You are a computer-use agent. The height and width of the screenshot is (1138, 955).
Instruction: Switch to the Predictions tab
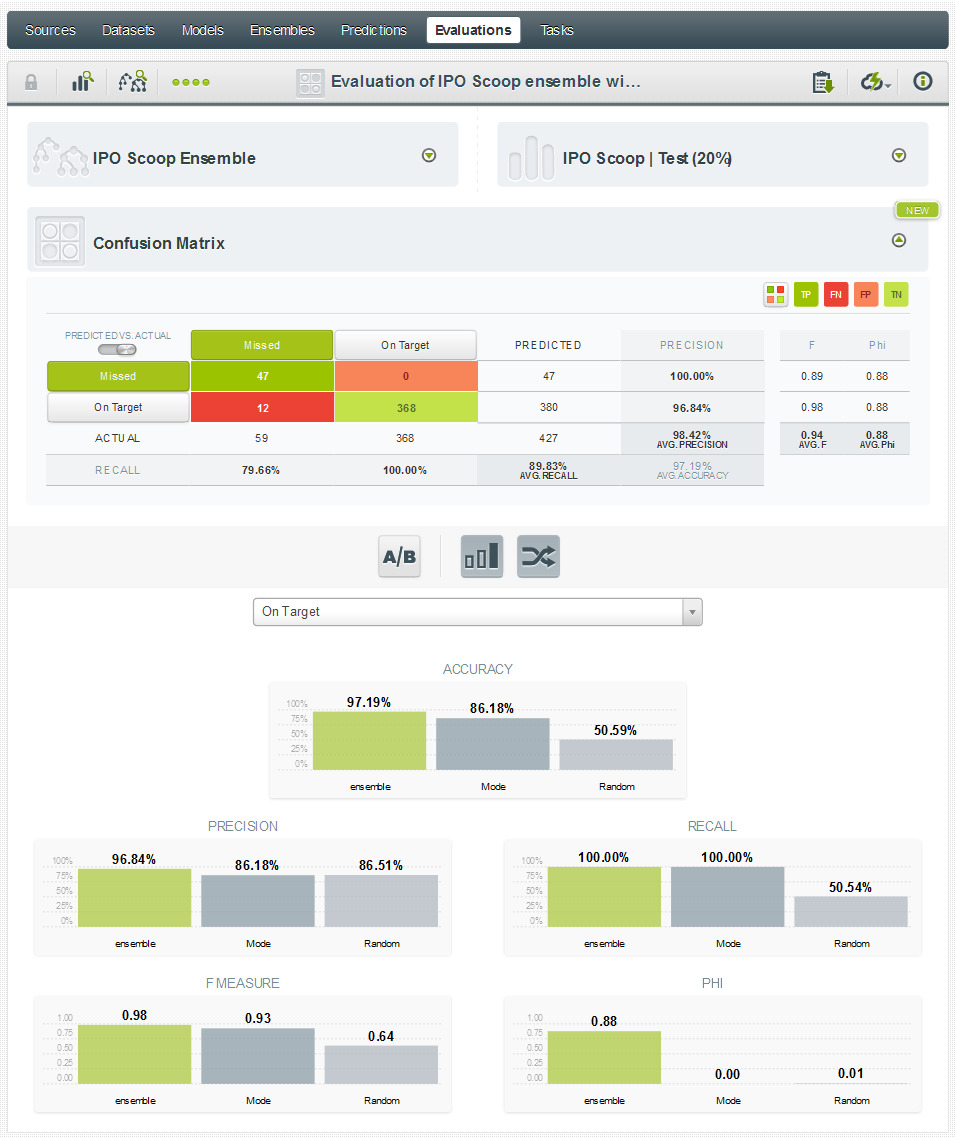[374, 30]
